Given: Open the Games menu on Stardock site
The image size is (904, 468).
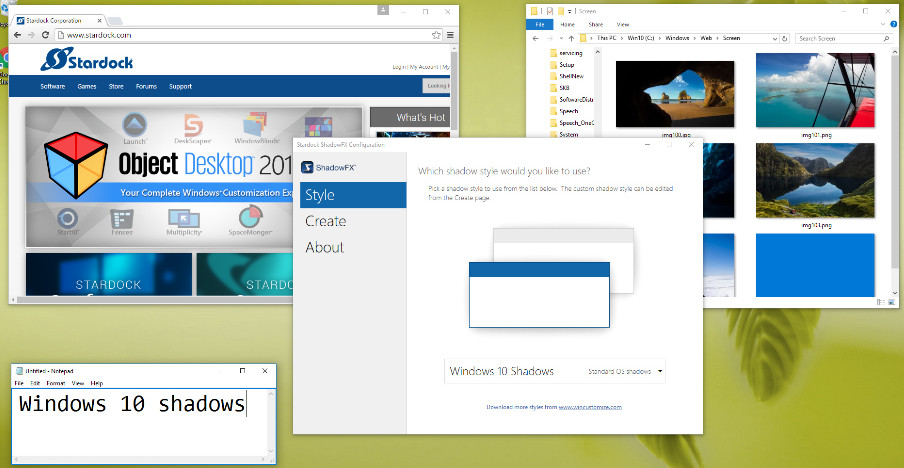Looking at the screenshot, I should [x=87, y=86].
